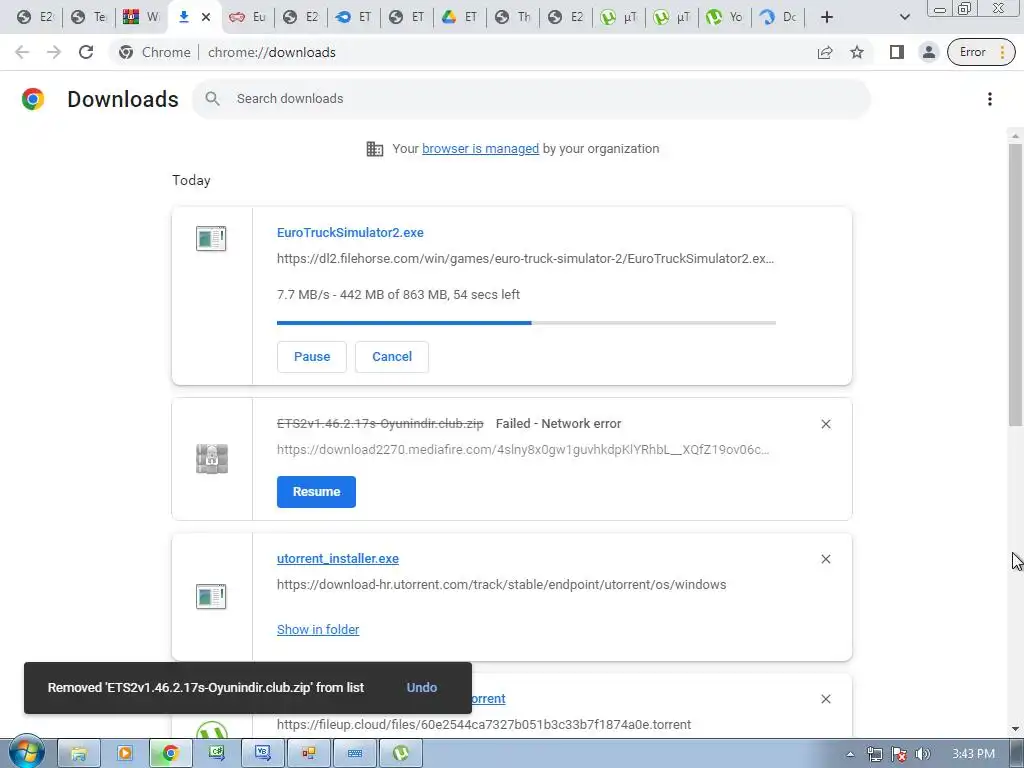The height and width of the screenshot is (768, 1024).
Task: Switch to the Eu gamepad tab
Action: point(248,17)
